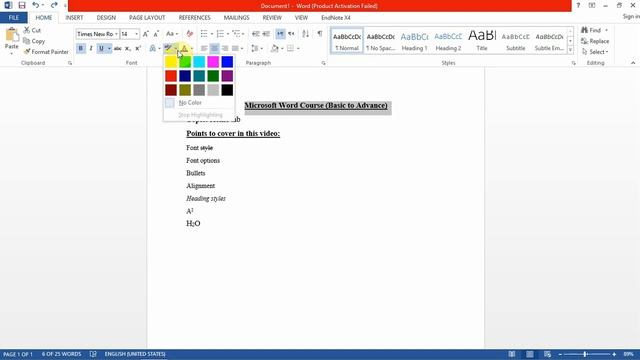The image size is (640, 360).
Task: Open the font color dropdown arrow
Action: 191,49
